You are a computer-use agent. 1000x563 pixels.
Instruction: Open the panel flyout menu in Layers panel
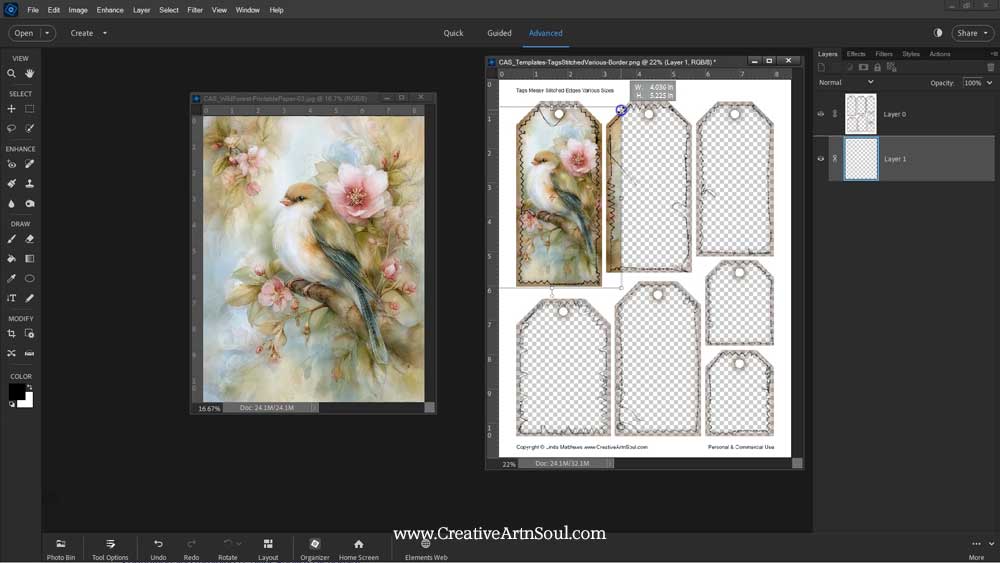click(993, 54)
